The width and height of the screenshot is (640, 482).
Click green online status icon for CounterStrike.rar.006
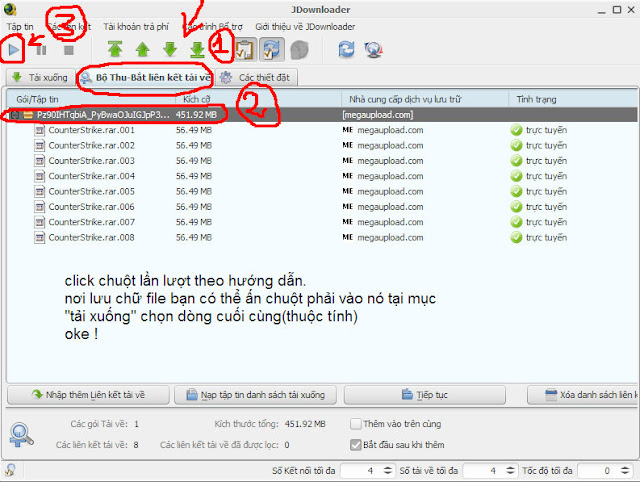click(x=516, y=207)
